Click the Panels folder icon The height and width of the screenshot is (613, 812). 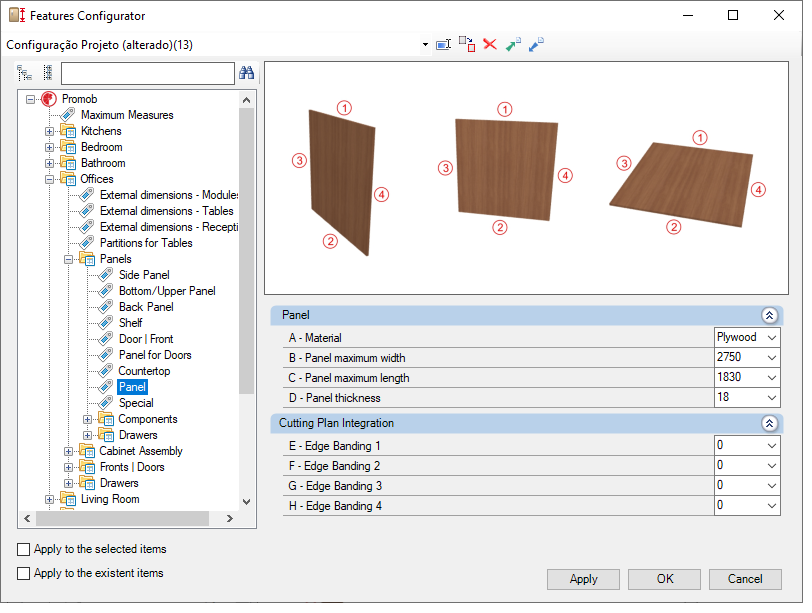87,258
